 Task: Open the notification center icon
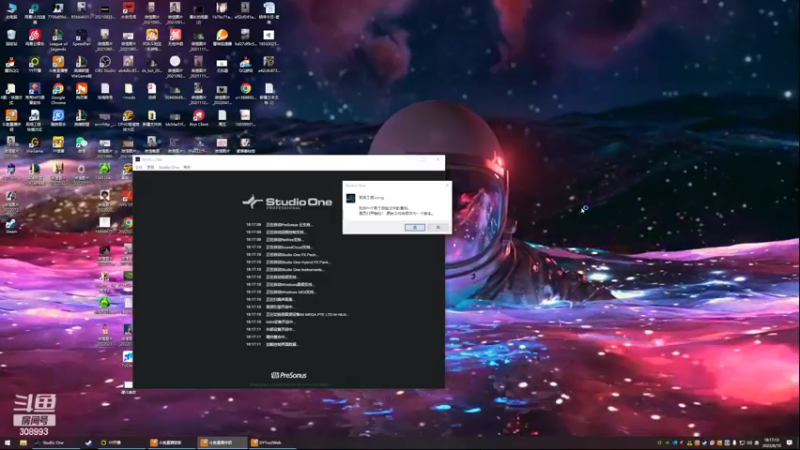(x=789, y=442)
